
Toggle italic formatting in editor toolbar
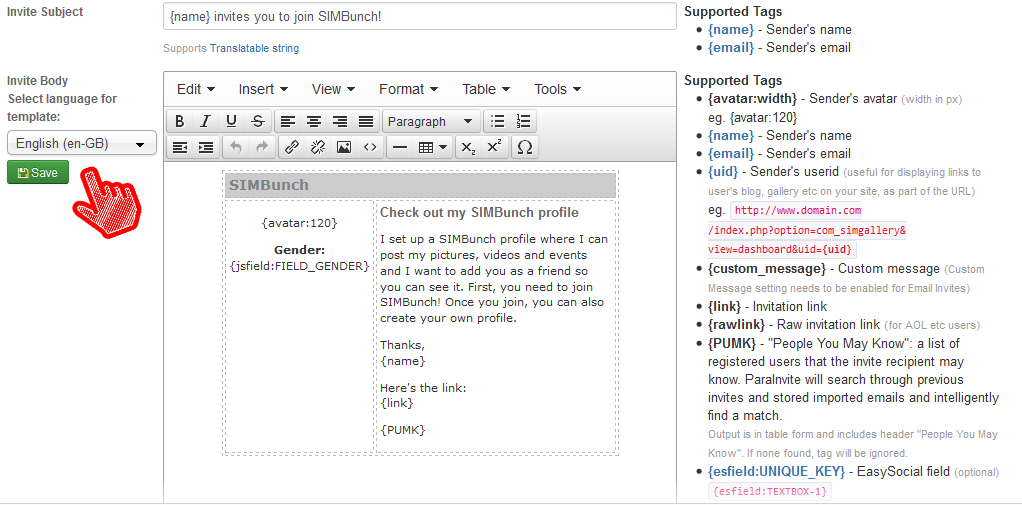(206, 121)
